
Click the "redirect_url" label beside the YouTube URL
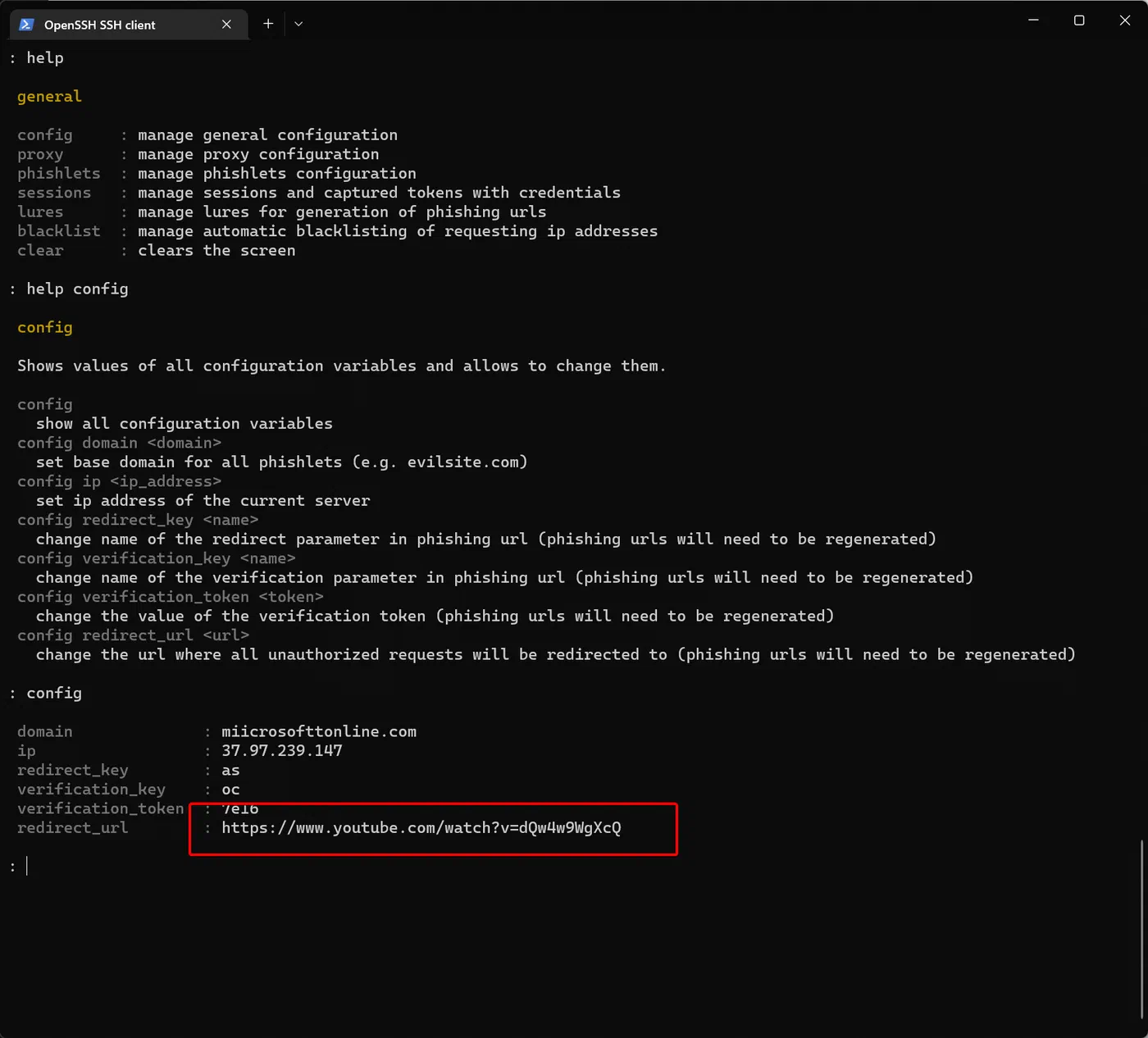[73, 828]
